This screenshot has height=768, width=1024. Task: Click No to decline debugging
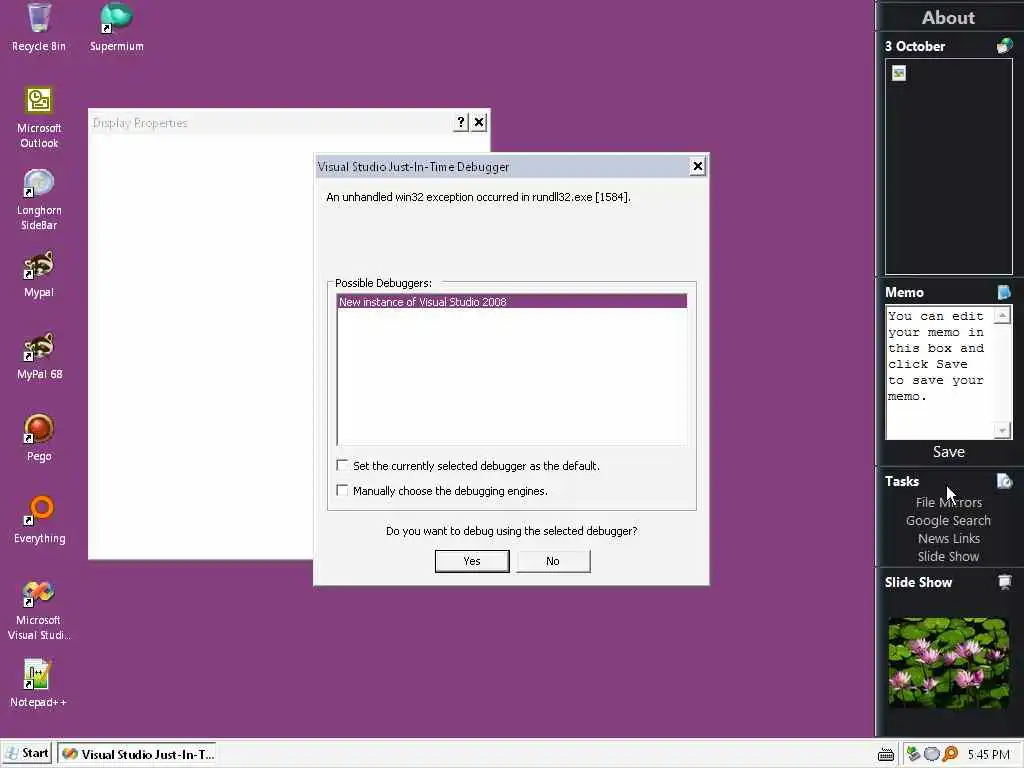(x=553, y=561)
